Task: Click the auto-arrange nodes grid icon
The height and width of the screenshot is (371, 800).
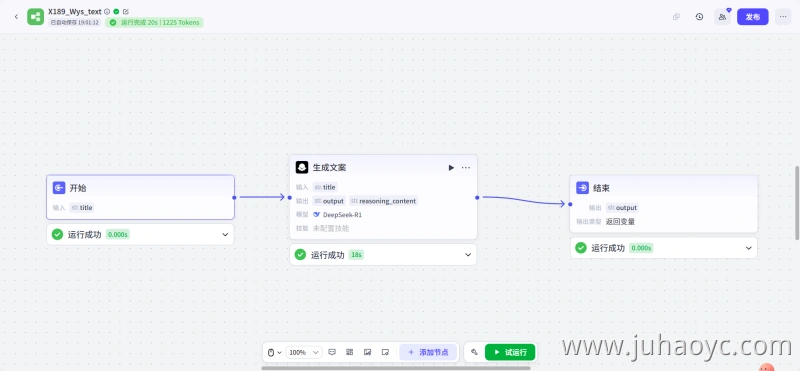Action: tap(349, 352)
